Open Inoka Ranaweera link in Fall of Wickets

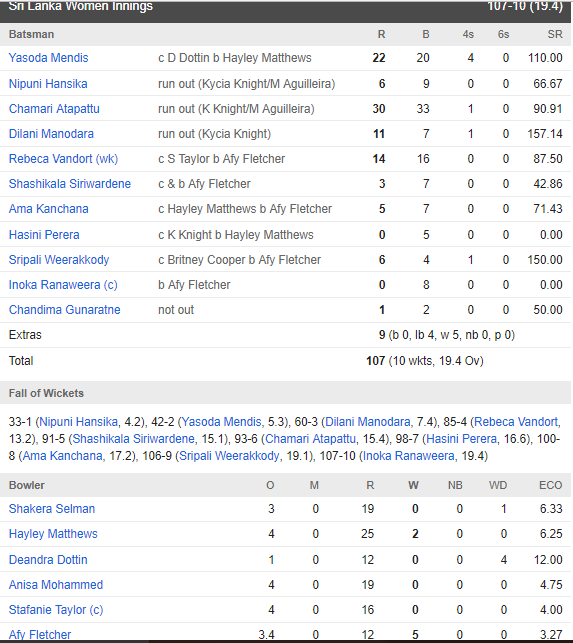tap(409, 456)
